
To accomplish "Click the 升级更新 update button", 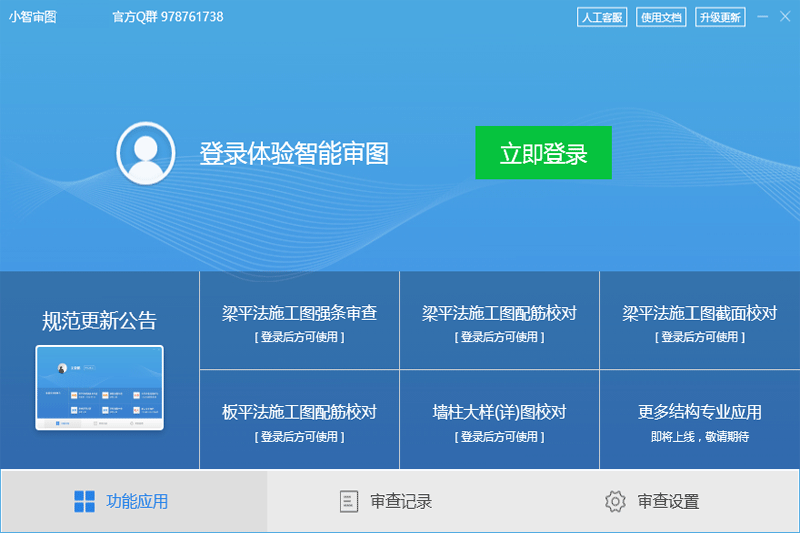I will pos(720,17).
